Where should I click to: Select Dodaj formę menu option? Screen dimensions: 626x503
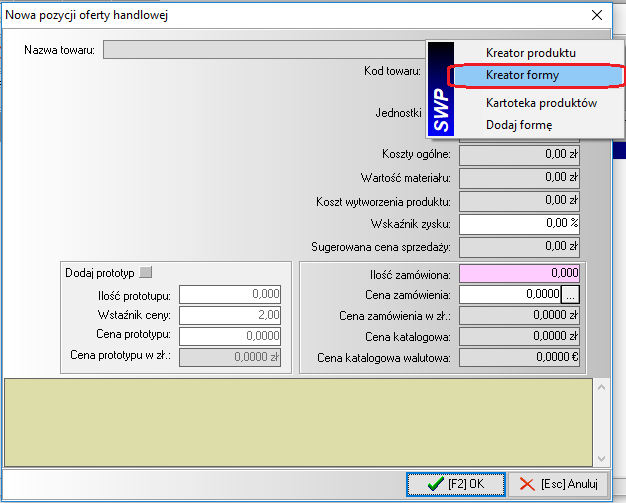[x=519, y=125]
